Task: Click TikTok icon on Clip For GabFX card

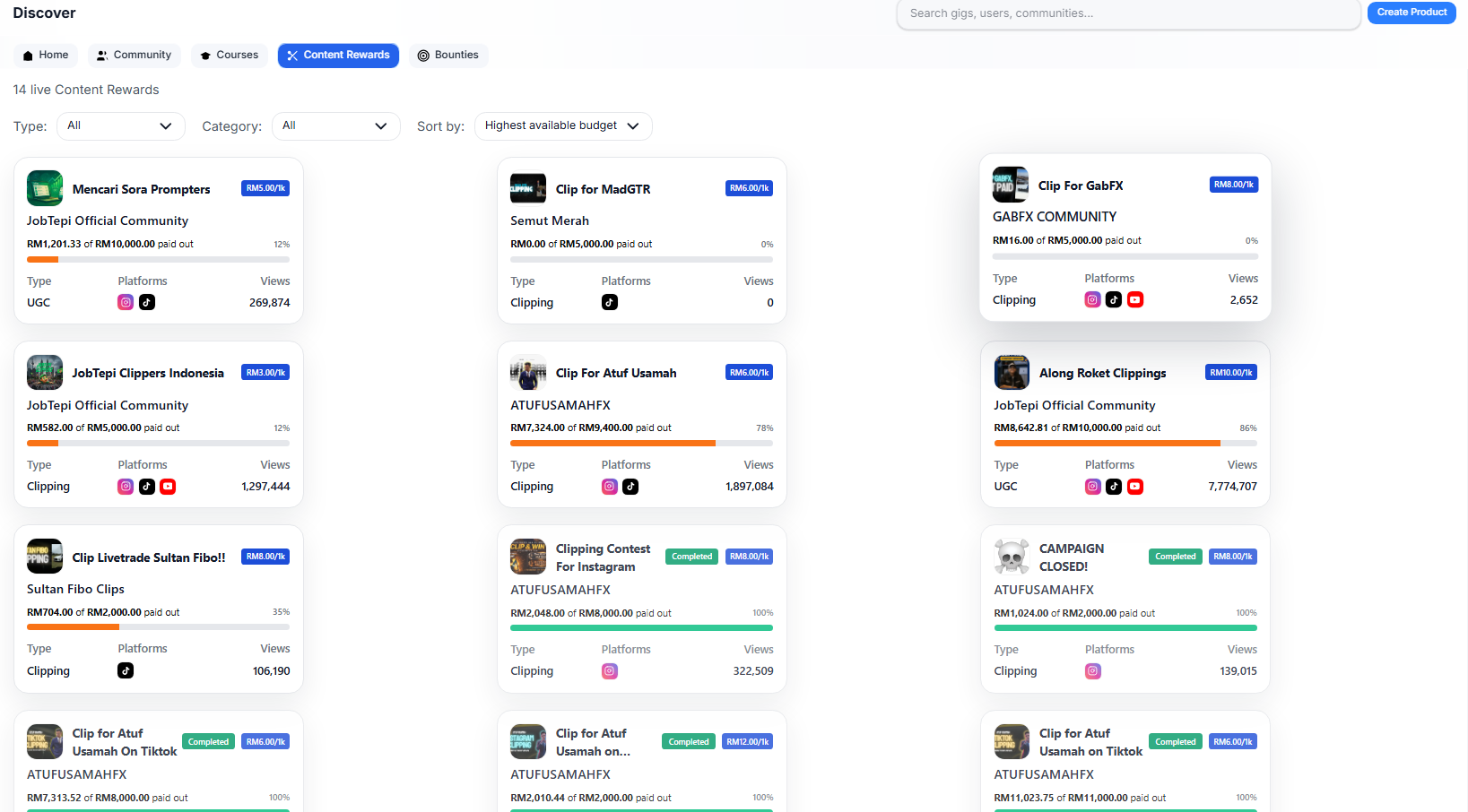Action: (x=1114, y=300)
